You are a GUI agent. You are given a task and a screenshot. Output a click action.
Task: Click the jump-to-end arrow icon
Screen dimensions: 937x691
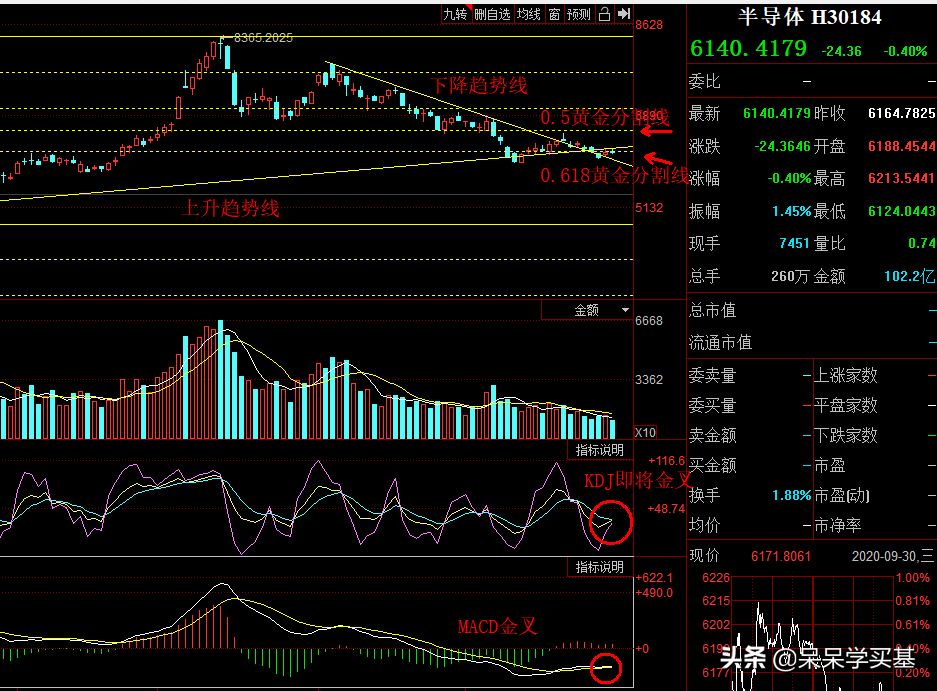pyautogui.click(x=624, y=14)
